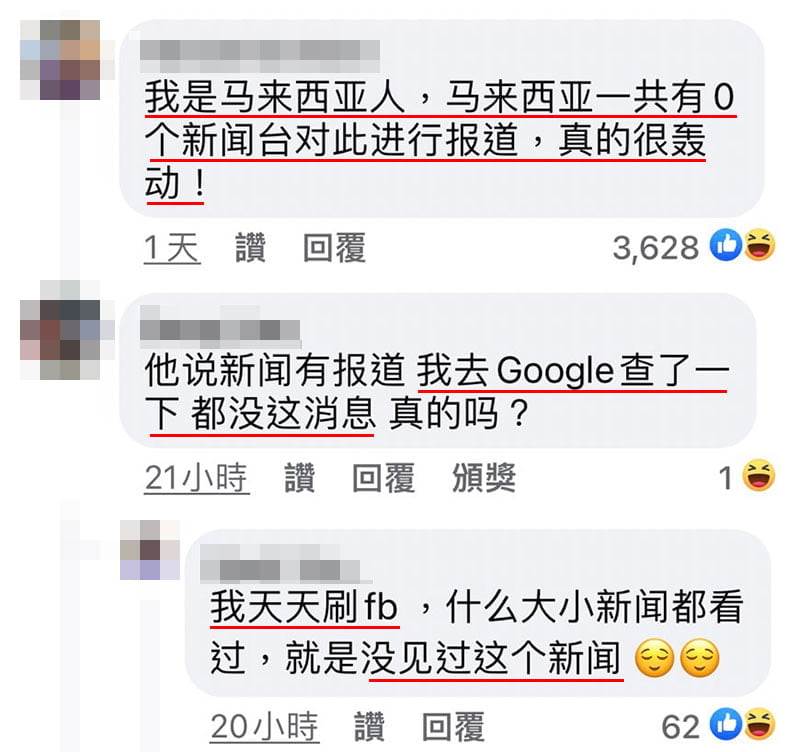Reply to the Google comment via 回覆
The height and width of the screenshot is (752, 800).
[384, 478]
